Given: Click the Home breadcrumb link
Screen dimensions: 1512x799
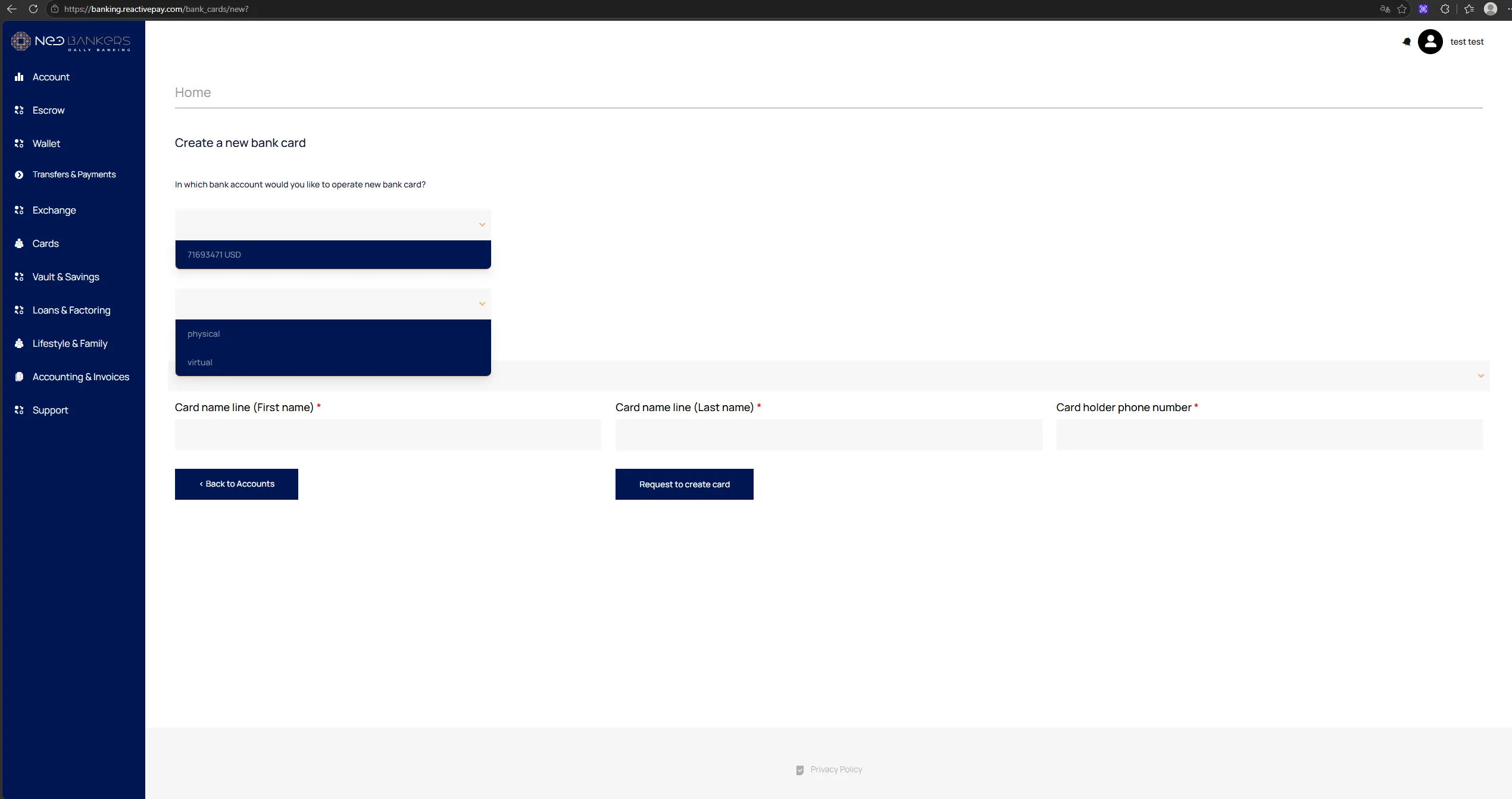Looking at the screenshot, I should pyautogui.click(x=193, y=92).
